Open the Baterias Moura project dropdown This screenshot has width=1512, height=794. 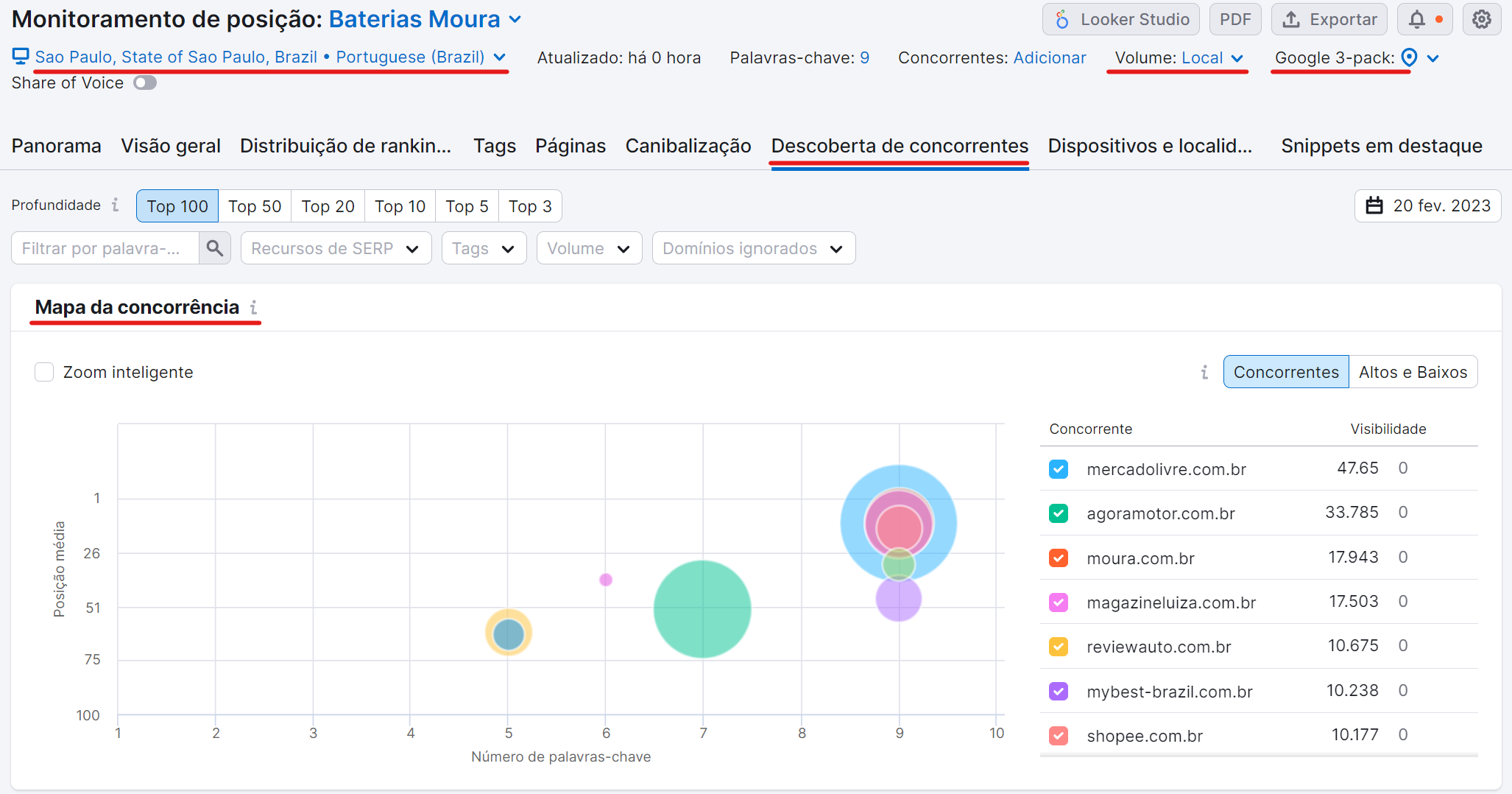pyautogui.click(x=513, y=19)
